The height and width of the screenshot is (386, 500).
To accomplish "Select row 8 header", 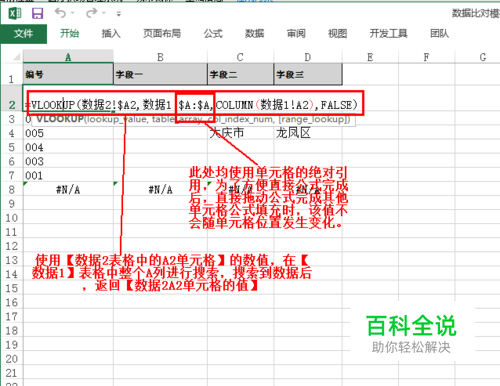I will pyautogui.click(x=12, y=190).
